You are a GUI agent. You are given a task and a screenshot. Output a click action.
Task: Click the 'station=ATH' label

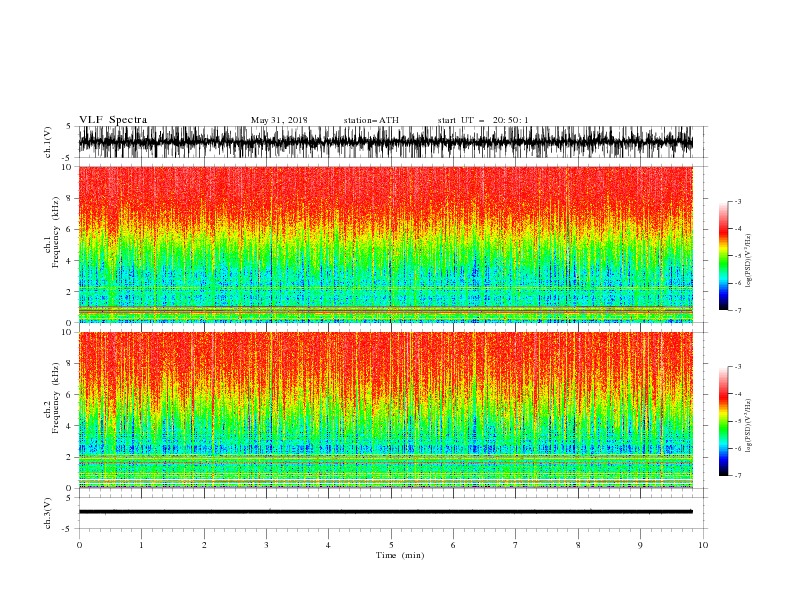point(371,120)
